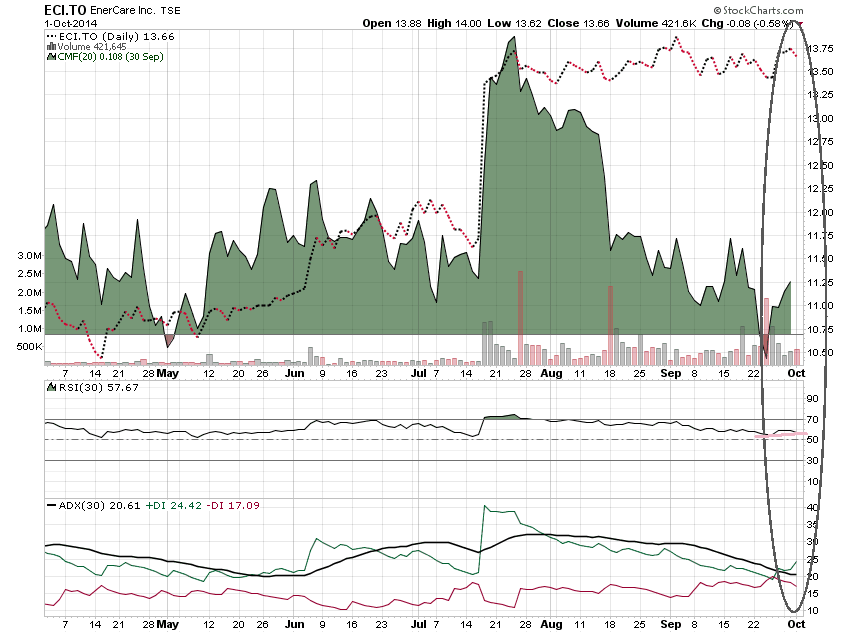The height and width of the screenshot is (633, 850).
Task: Click Sep on the ADX panel date axis
Action: click(671, 624)
